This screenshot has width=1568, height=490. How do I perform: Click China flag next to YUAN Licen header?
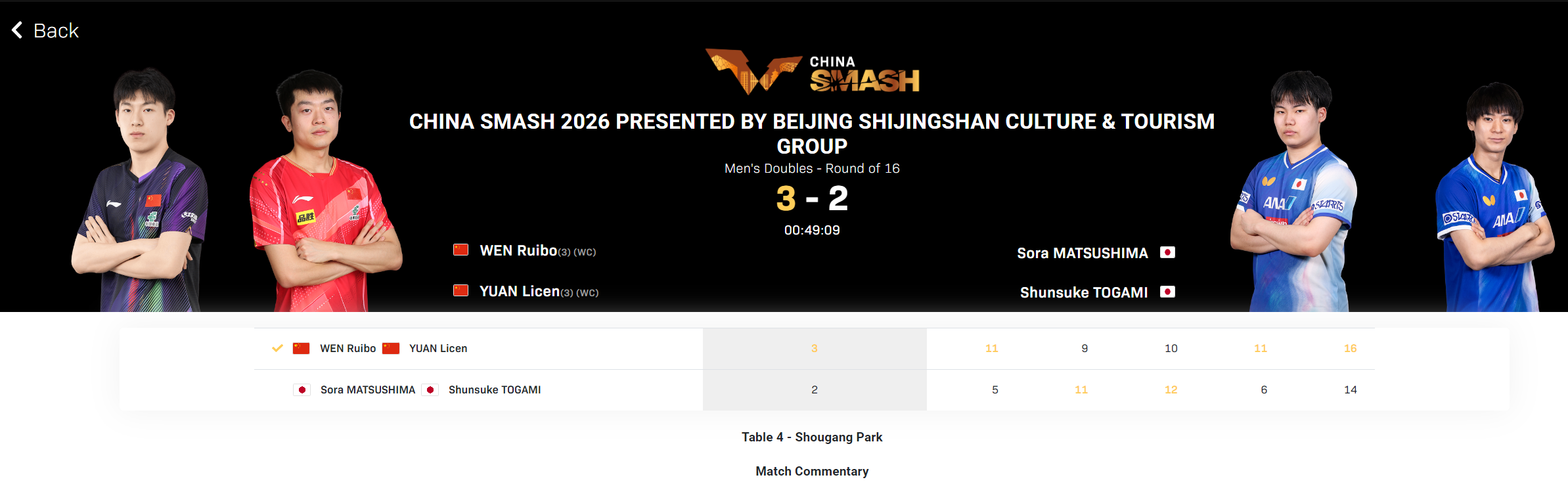pos(460,290)
